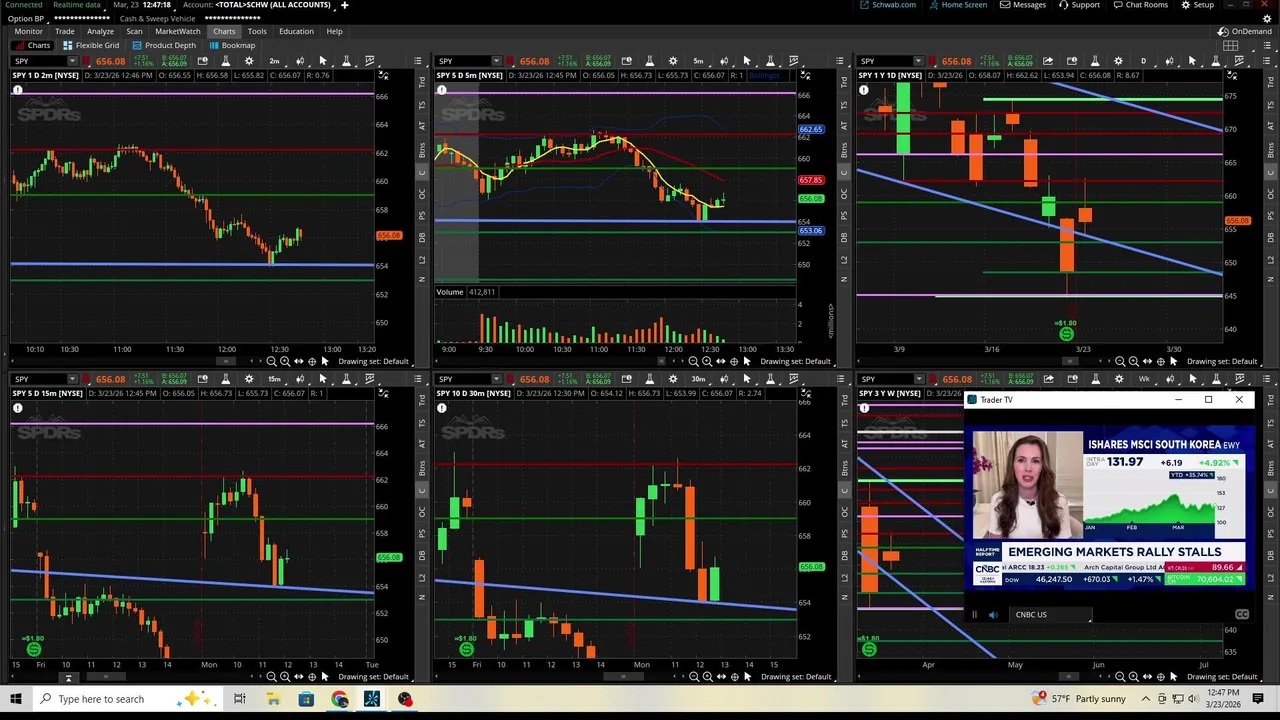Viewport: 1280px width, 720px height.
Task: Go to Home Screen
Action: coord(957,5)
